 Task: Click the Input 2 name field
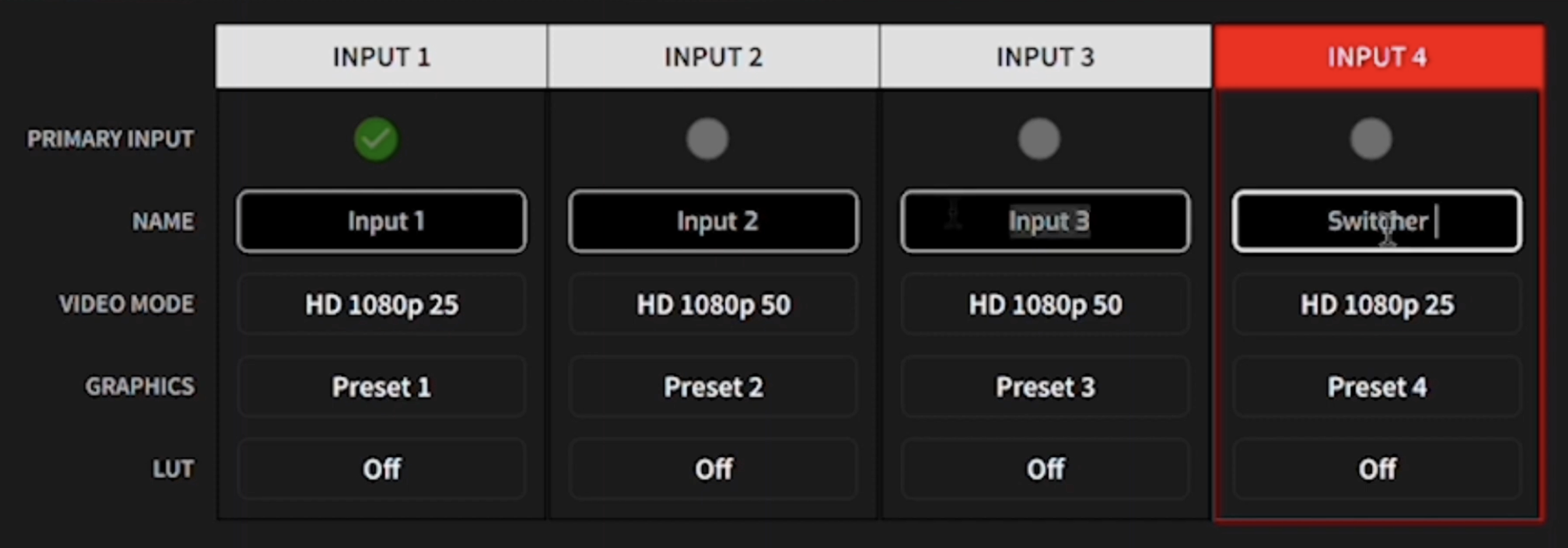coord(714,222)
